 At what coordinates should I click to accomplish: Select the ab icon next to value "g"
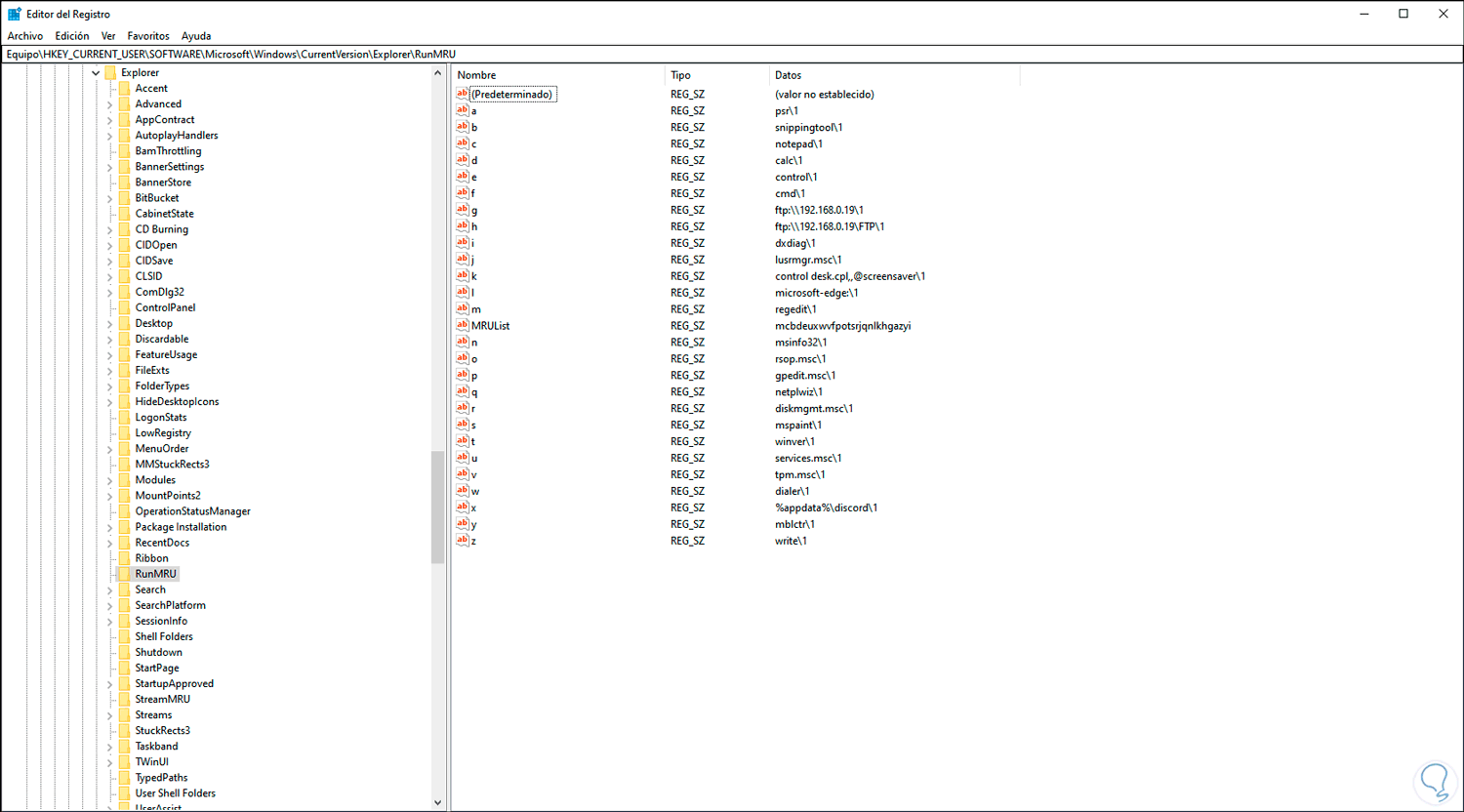(463, 210)
